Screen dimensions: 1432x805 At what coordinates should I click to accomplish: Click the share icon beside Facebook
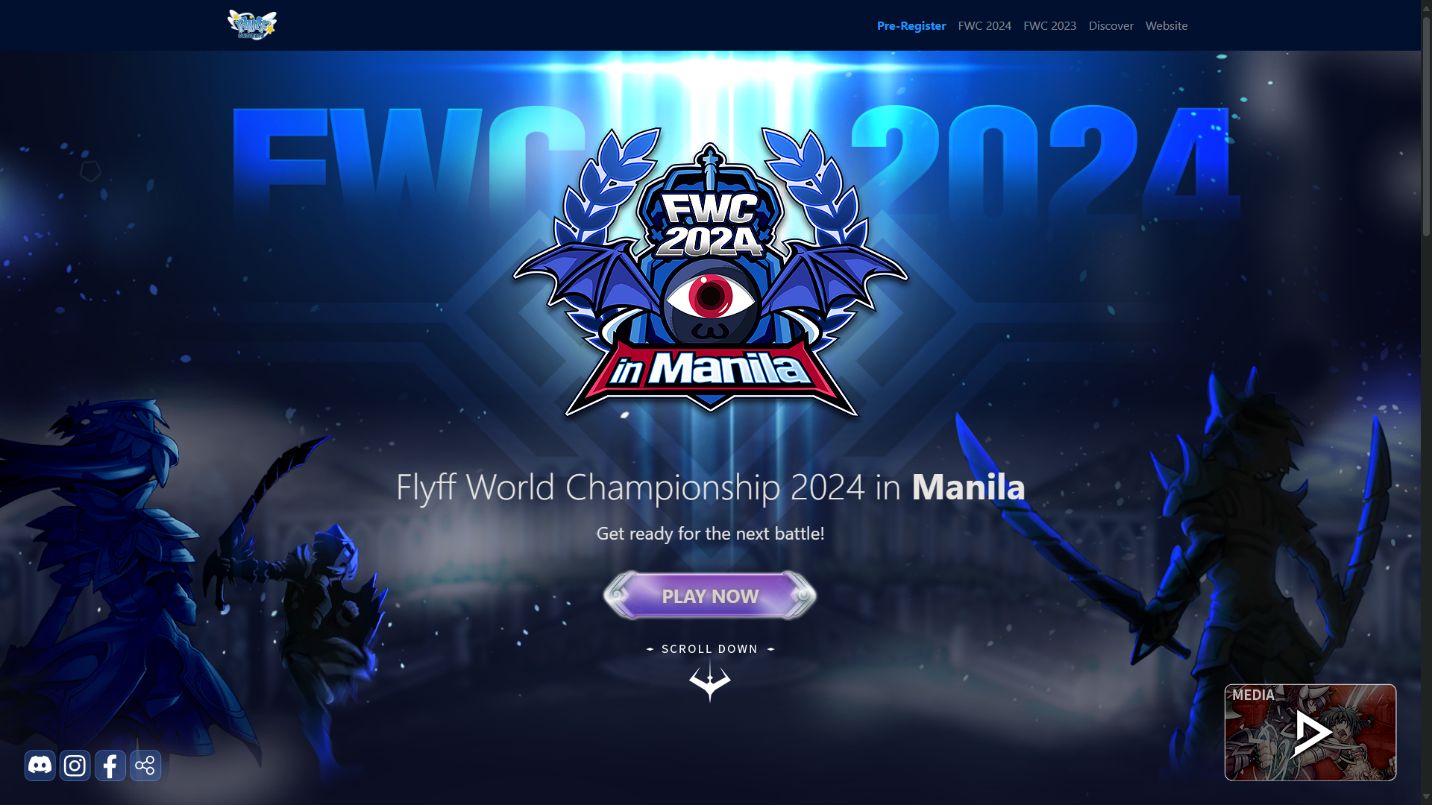(145, 766)
